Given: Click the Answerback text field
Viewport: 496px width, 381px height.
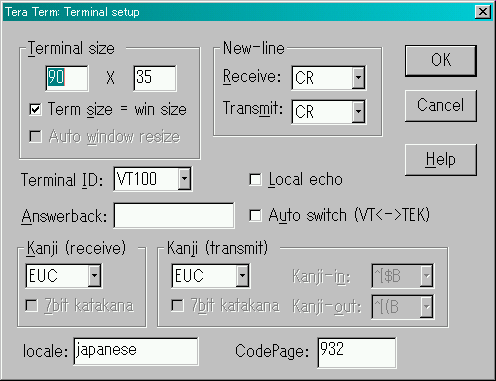Looking at the screenshot, I should coord(174,215).
